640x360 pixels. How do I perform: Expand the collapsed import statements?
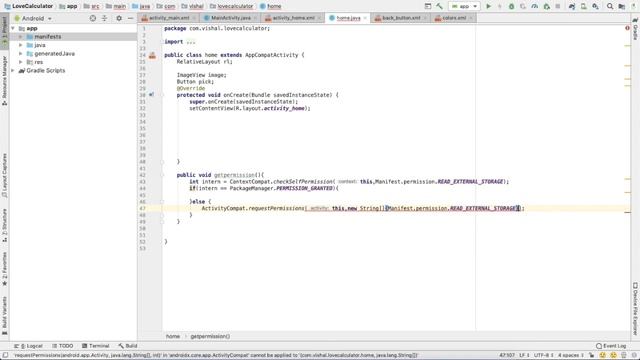click(x=191, y=42)
